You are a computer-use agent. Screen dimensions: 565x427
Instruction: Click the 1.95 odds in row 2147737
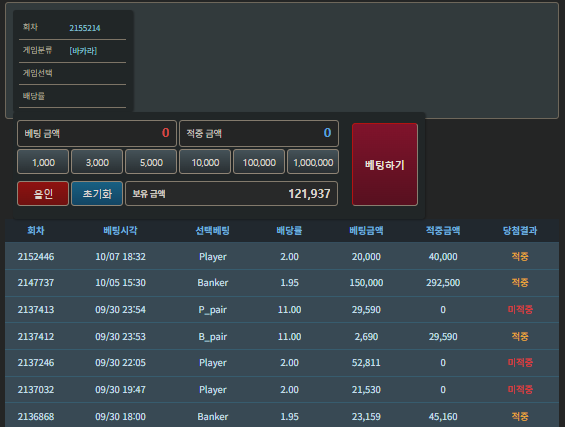click(289, 283)
